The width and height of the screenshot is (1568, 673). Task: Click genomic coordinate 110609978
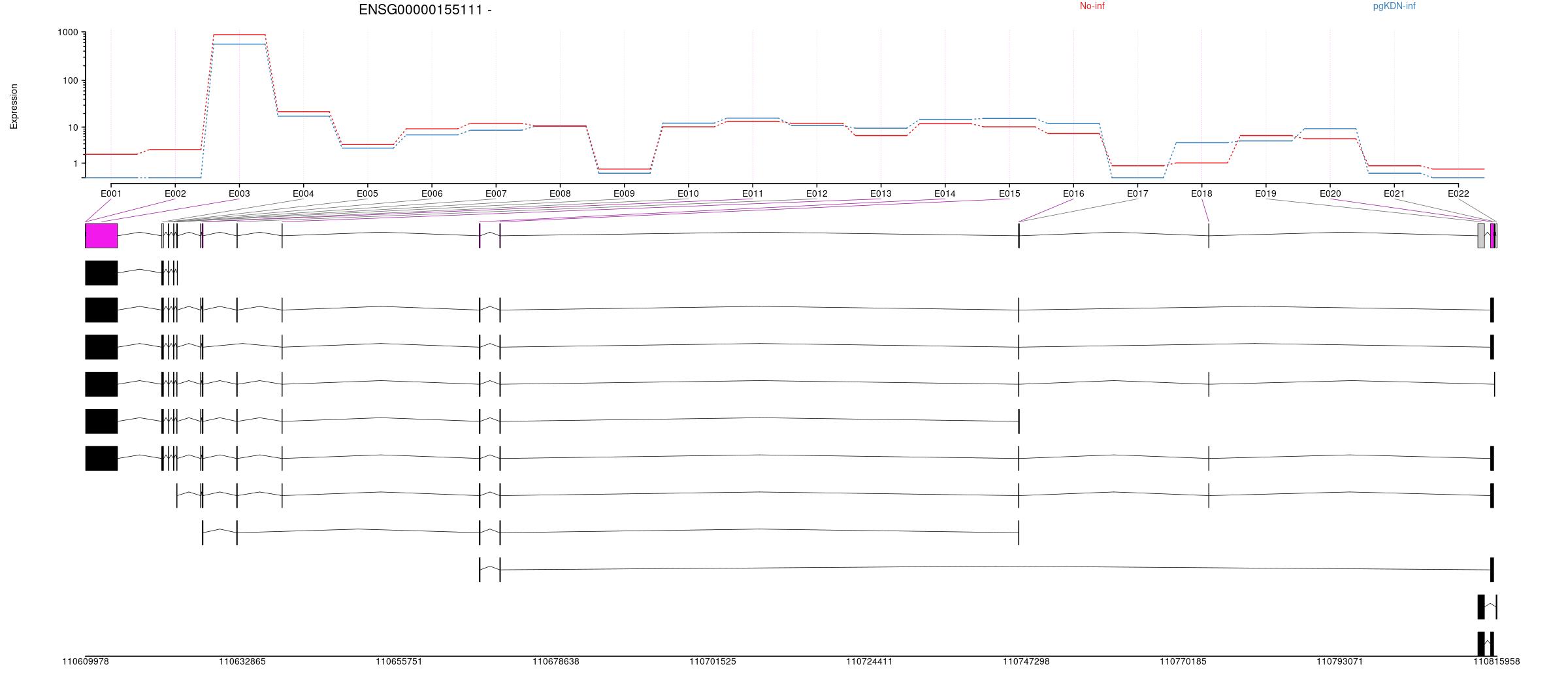click(x=86, y=661)
